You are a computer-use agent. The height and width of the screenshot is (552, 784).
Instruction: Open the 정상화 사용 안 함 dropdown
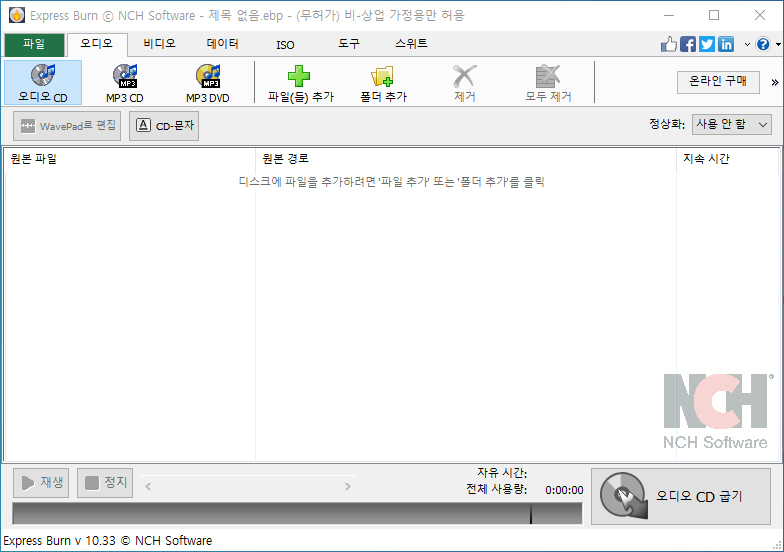click(732, 124)
